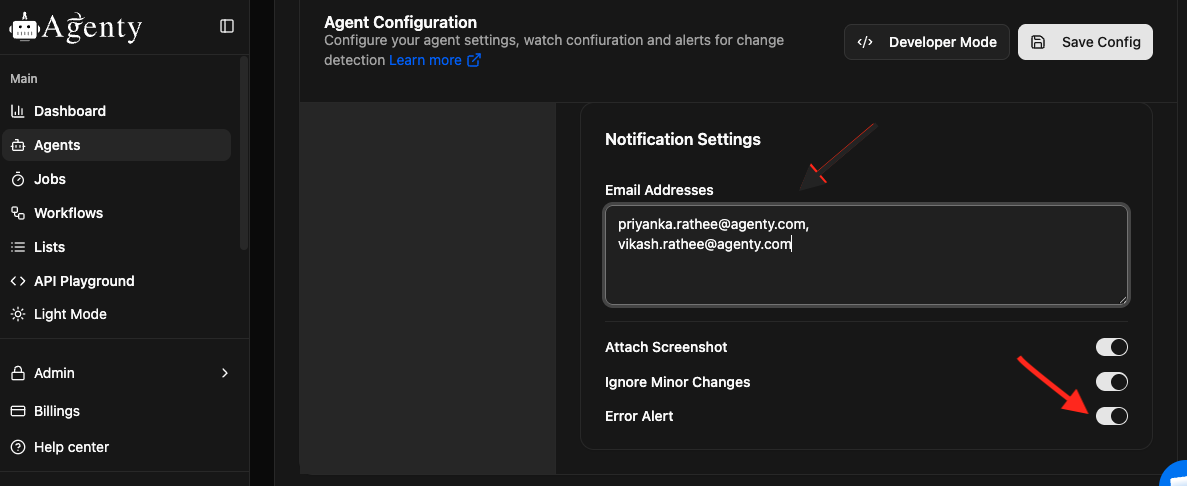Enable Developer Mode
Viewport: 1187px width, 486px height.
pyautogui.click(x=927, y=42)
